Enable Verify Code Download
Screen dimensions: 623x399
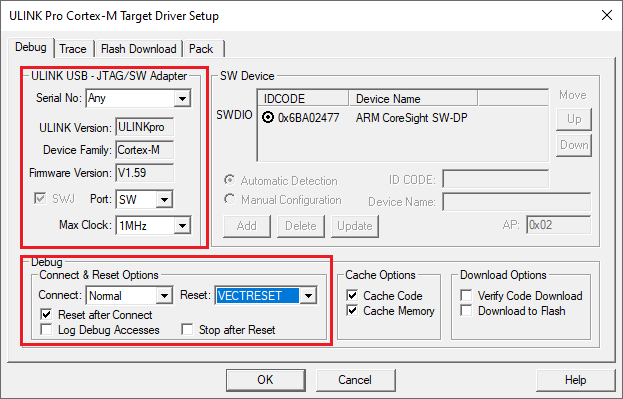[466, 295]
